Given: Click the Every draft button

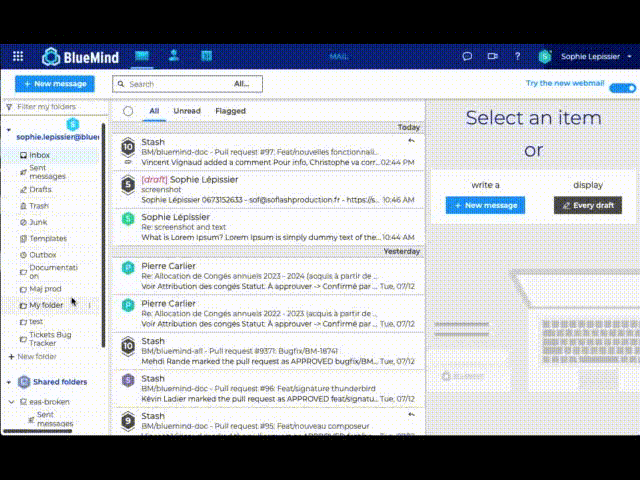Looking at the screenshot, I should pos(588,205).
